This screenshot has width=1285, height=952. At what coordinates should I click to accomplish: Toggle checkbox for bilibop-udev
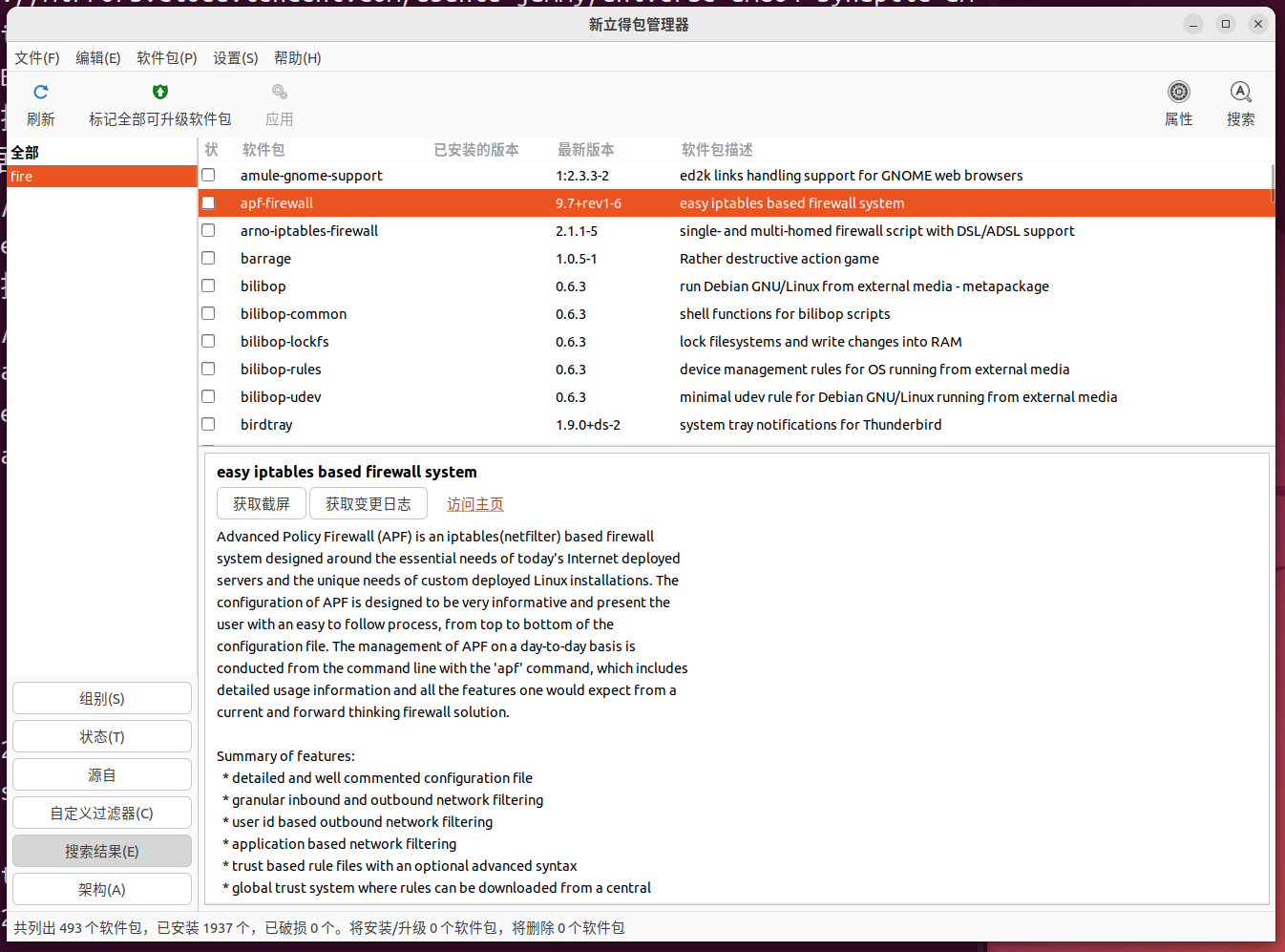pos(208,396)
